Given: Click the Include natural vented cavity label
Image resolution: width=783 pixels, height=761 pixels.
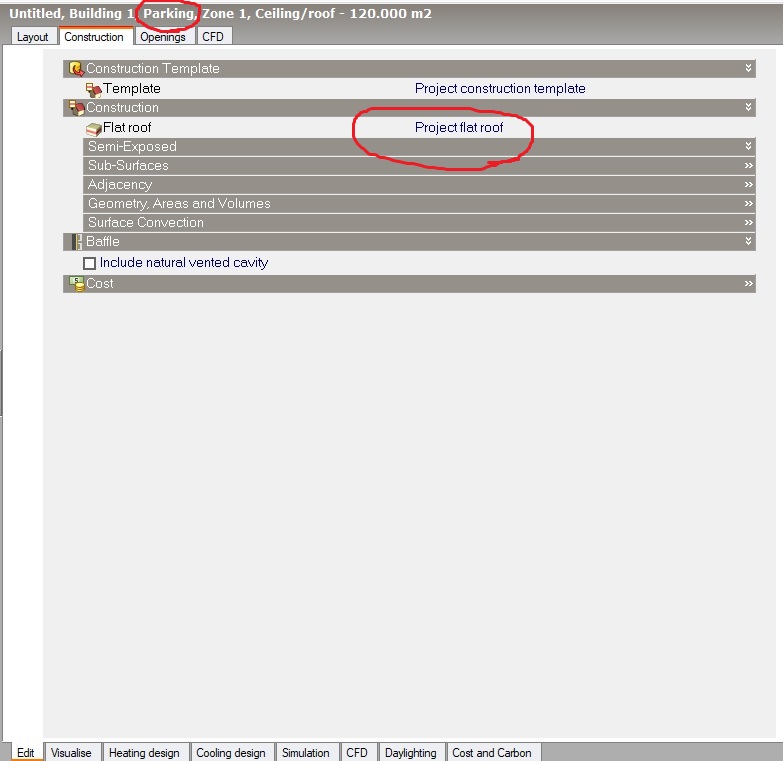Looking at the screenshot, I should (184, 263).
